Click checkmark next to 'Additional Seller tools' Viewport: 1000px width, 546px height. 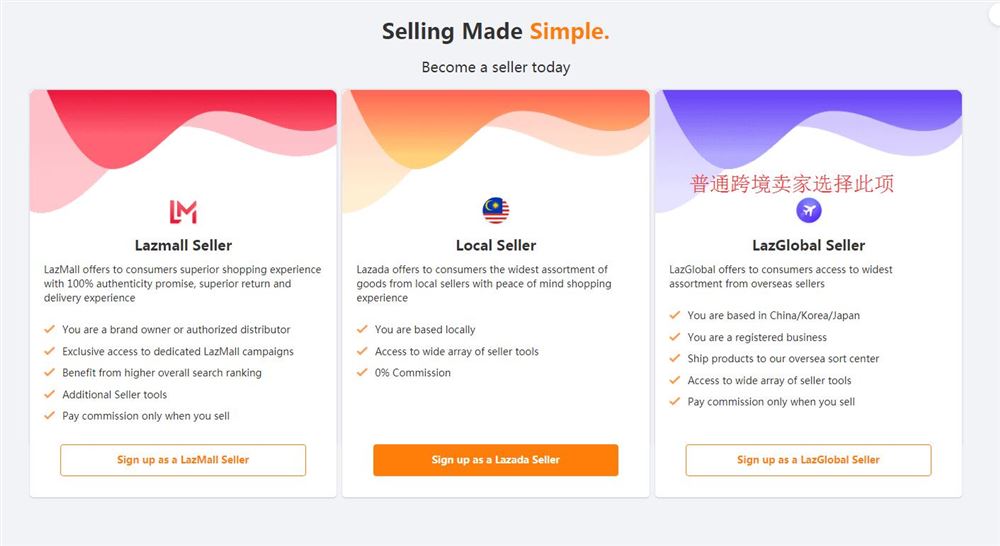click(49, 394)
